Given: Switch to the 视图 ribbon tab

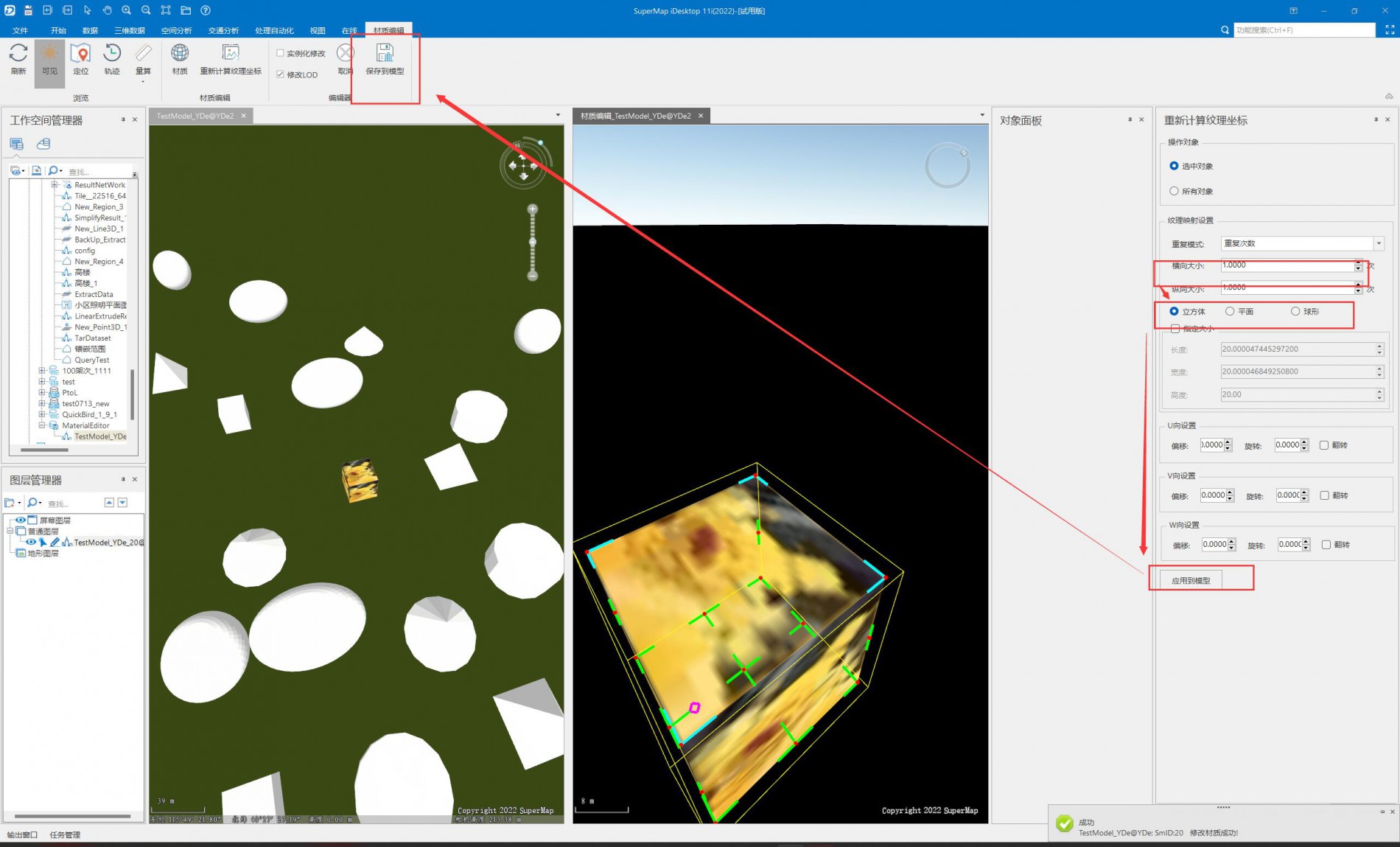Looking at the screenshot, I should [x=318, y=30].
